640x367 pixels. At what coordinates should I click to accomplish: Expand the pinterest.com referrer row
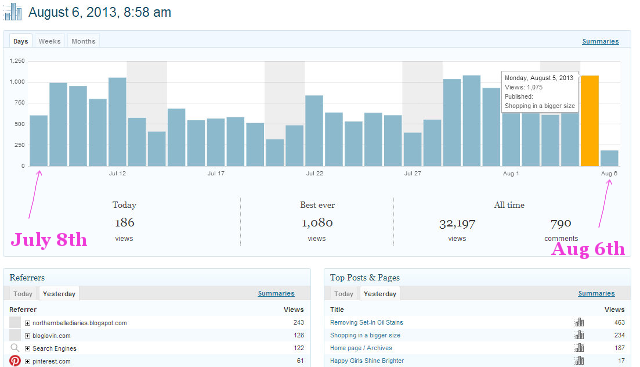pyautogui.click(x=27, y=361)
